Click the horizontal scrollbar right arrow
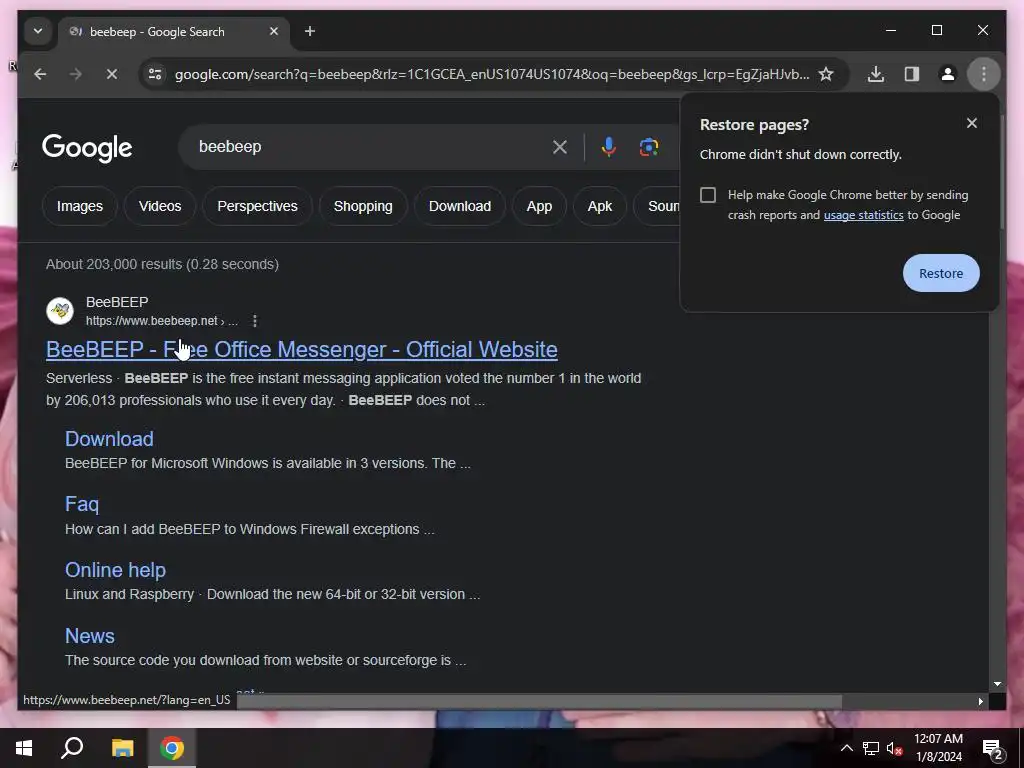This screenshot has height=768, width=1024. [980, 701]
